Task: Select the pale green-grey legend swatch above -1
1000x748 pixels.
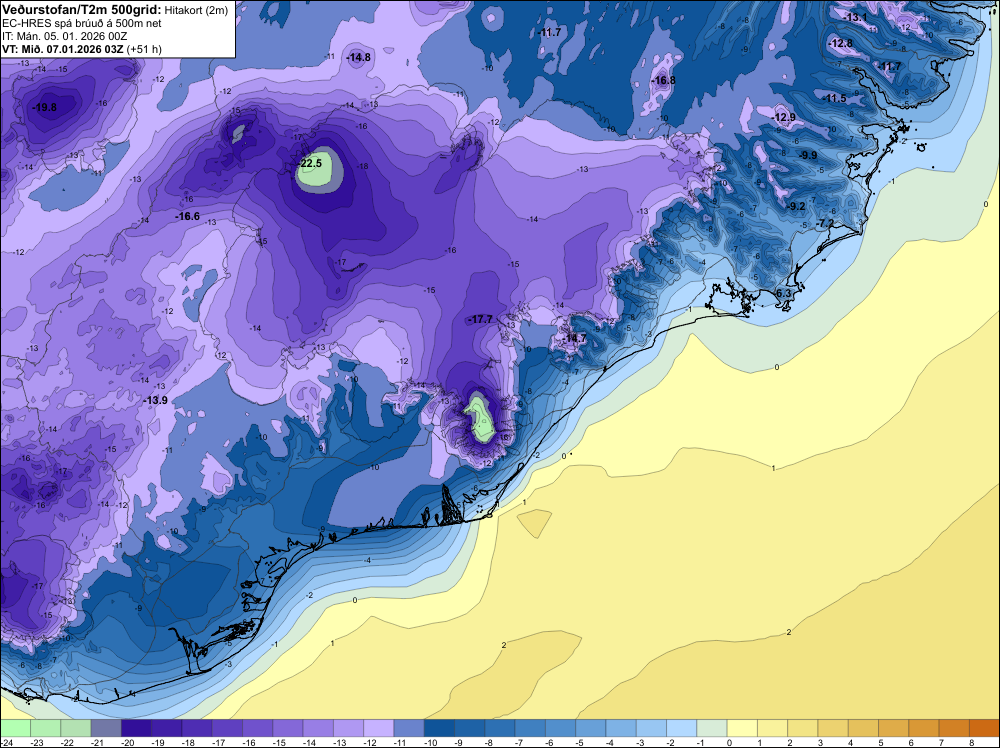Action: tap(712, 728)
